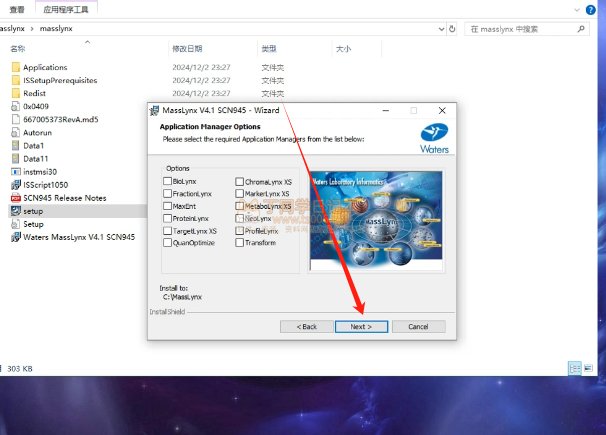Enable the QuanOptimize checkbox

(167, 243)
